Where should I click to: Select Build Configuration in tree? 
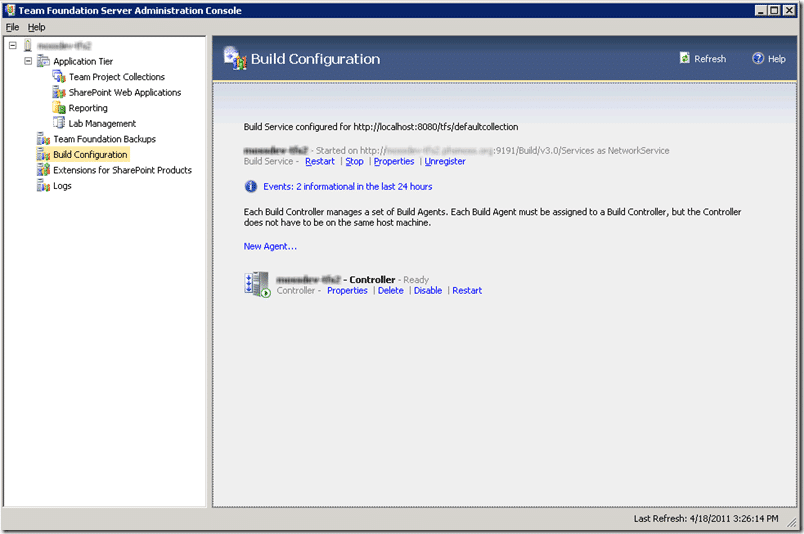[90, 154]
